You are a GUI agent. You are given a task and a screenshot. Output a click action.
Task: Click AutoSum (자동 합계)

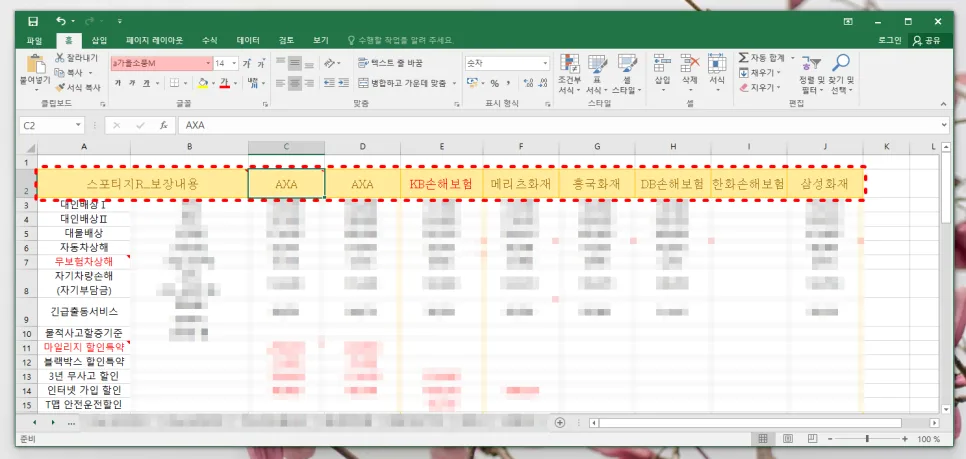point(762,58)
